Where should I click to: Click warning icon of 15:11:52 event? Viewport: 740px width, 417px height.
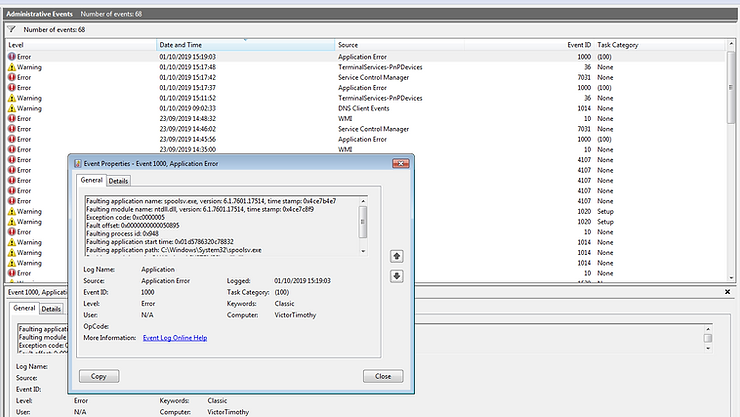12,98
